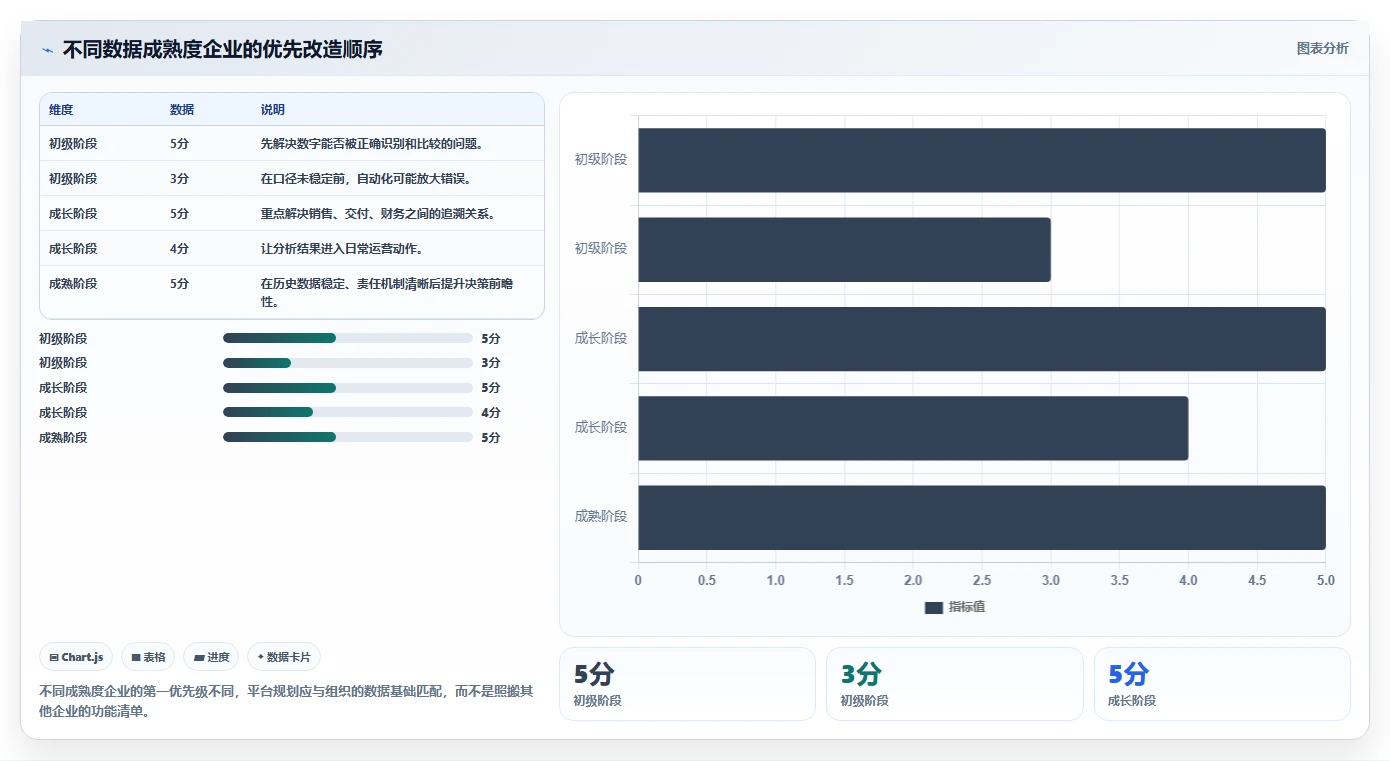Click the 初级阶段 progress bar showing 3分
The width and height of the screenshot is (1390, 761).
pos(348,363)
